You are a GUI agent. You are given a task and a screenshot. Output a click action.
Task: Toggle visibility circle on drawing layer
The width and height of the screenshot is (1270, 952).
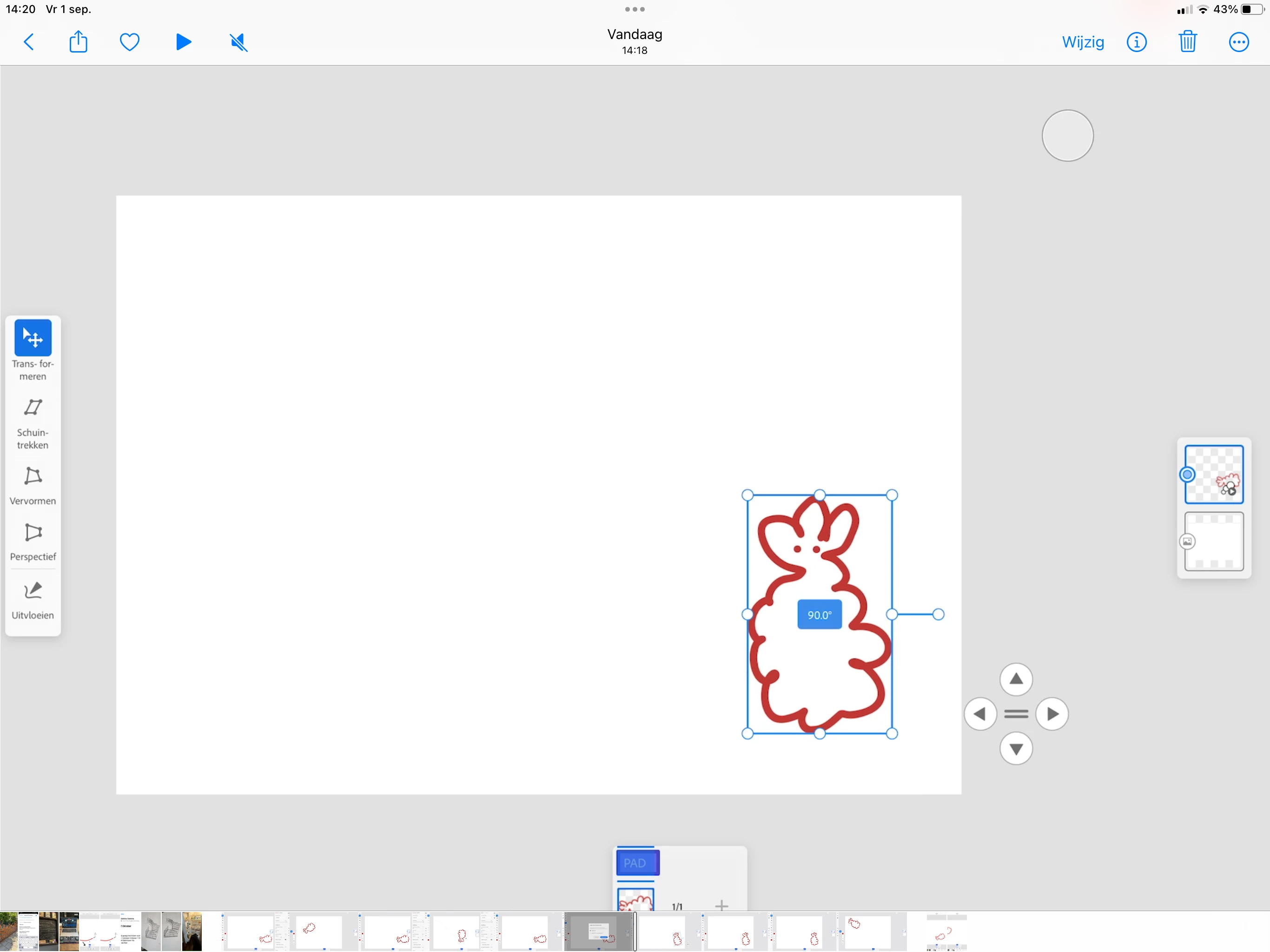click(1187, 474)
